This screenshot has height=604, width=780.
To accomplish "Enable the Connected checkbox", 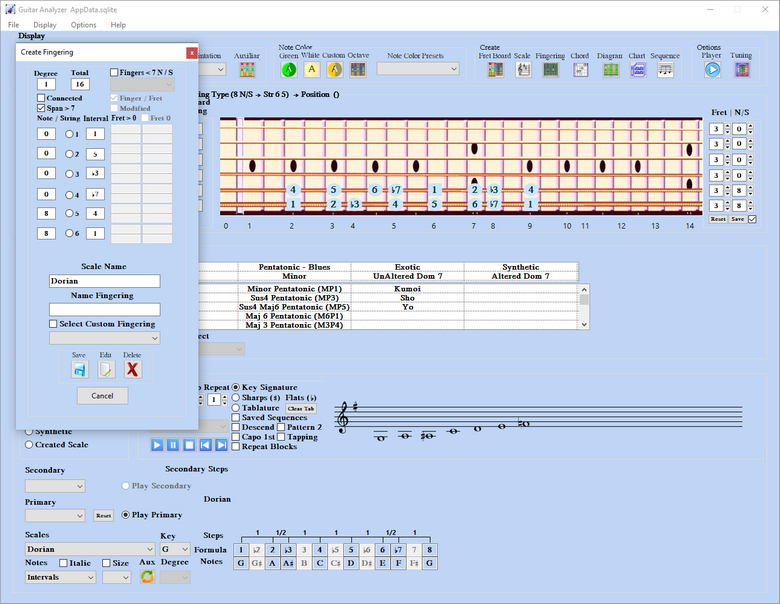I will click(41, 98).
